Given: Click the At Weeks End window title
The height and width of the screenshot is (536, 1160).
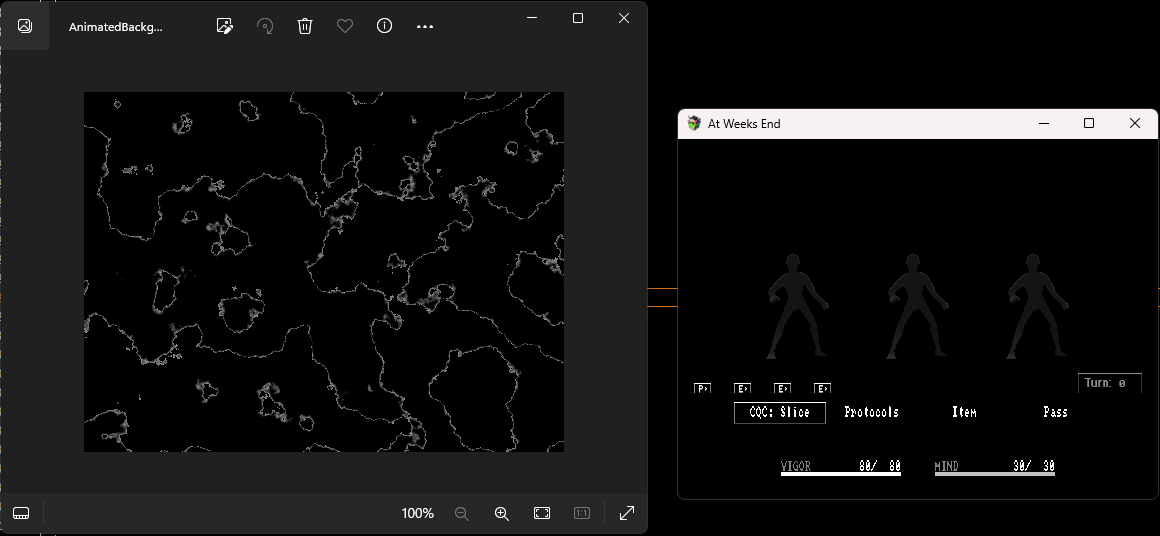Looking at the screenshot, I should click(x=744, y=124).
